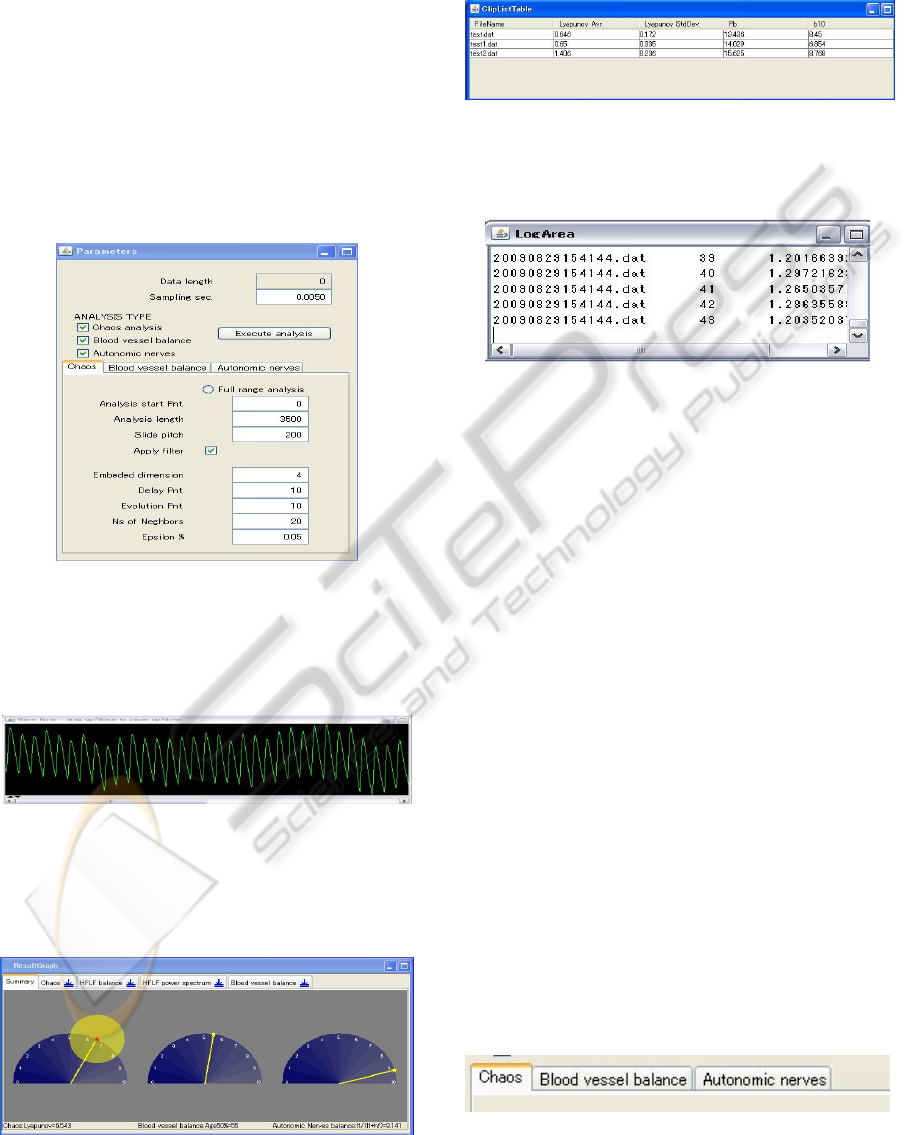Viewport: 909px width, 1135px height.
Task: Click the Java icon in the Parameters title bar
Action: coord(66,251)
